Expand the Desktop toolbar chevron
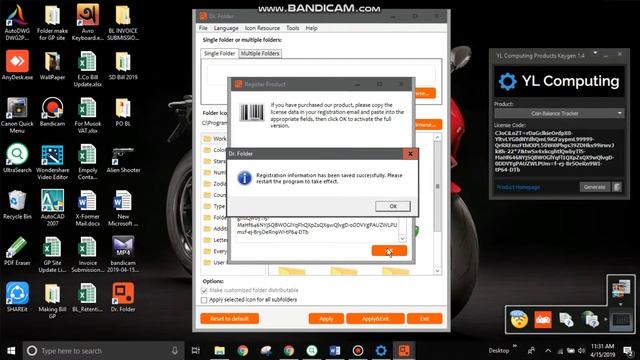The width and height of the screenshot is (640, 360). 515,346
